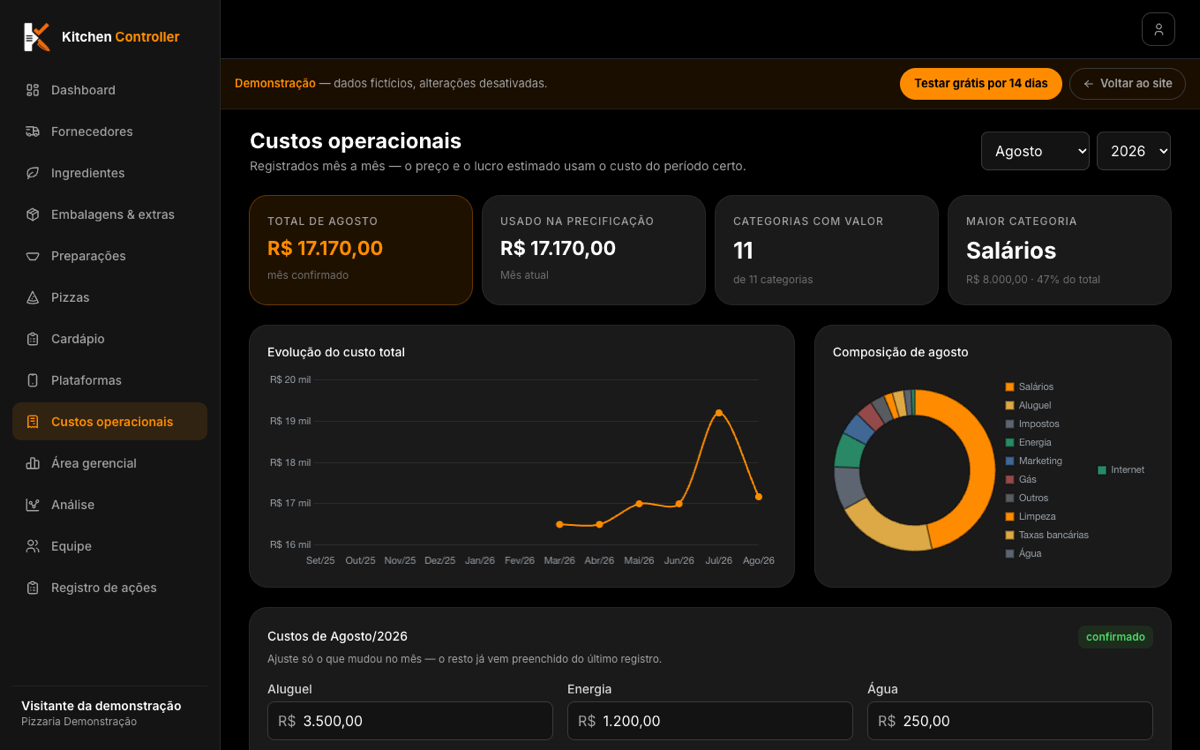The image size is (1200, 750).
Task: Click the Análise line chart icon
Action: [33, 505]
